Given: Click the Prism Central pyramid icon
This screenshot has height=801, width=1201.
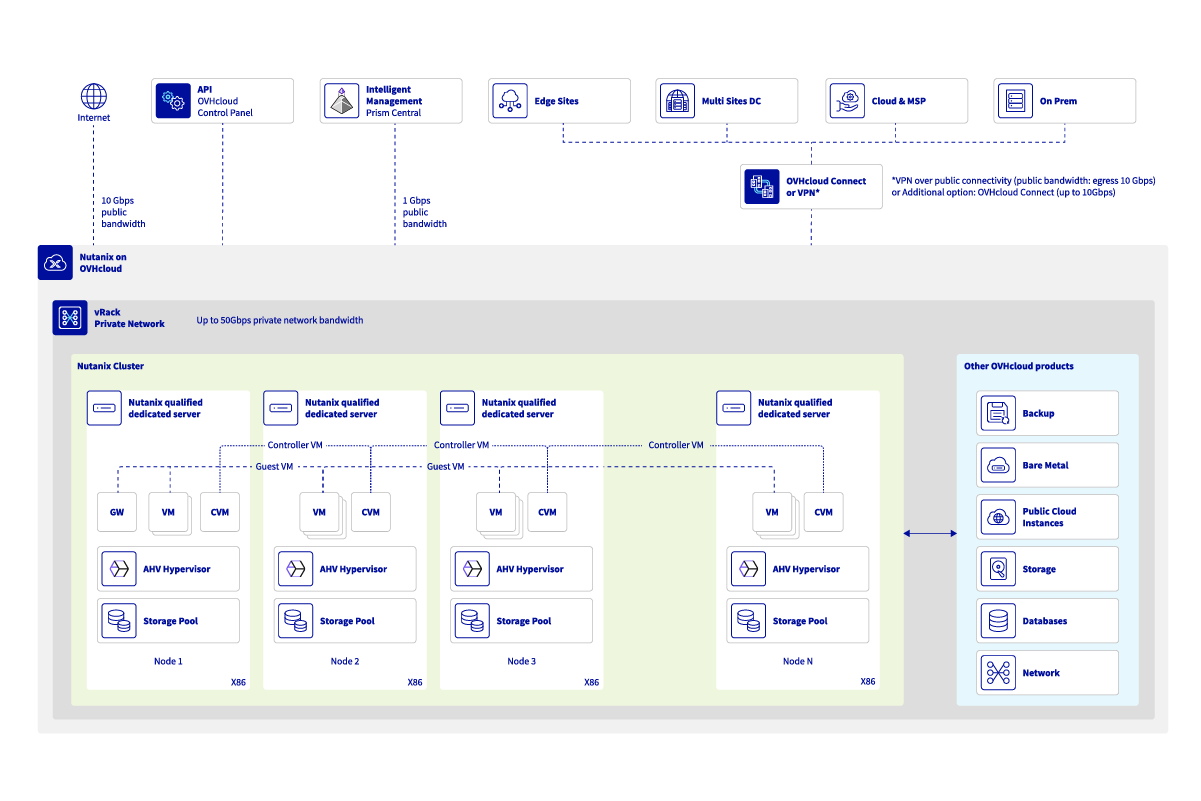Looking at the screenshot, I should (x=342, y=101).
